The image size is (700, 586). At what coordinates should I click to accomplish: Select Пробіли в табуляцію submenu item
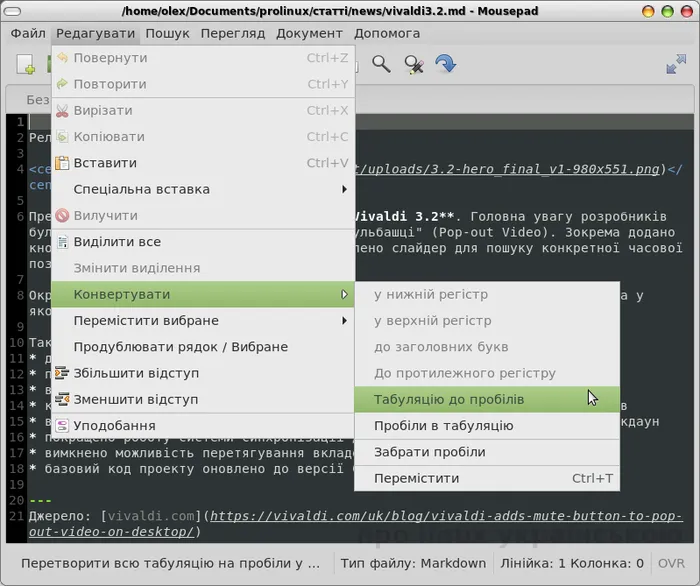pyautogui.click(x=487, y=426)
